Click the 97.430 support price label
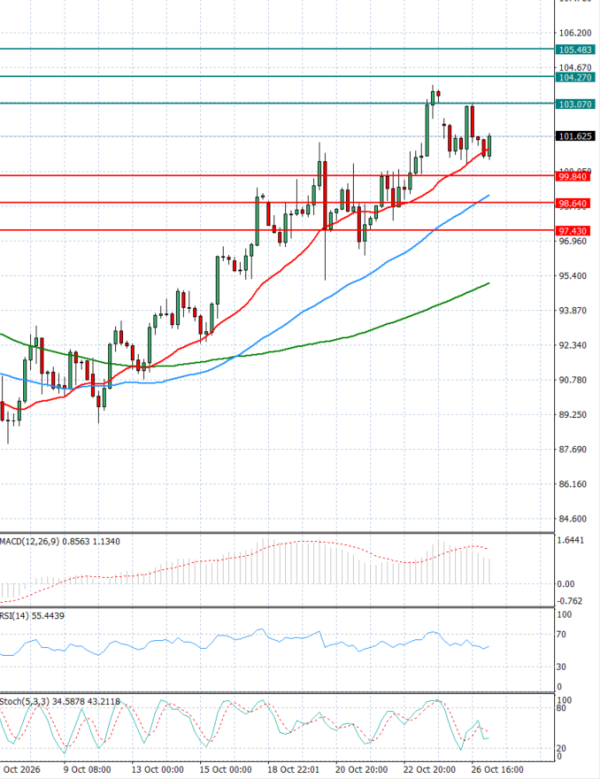 click(573, 231)
